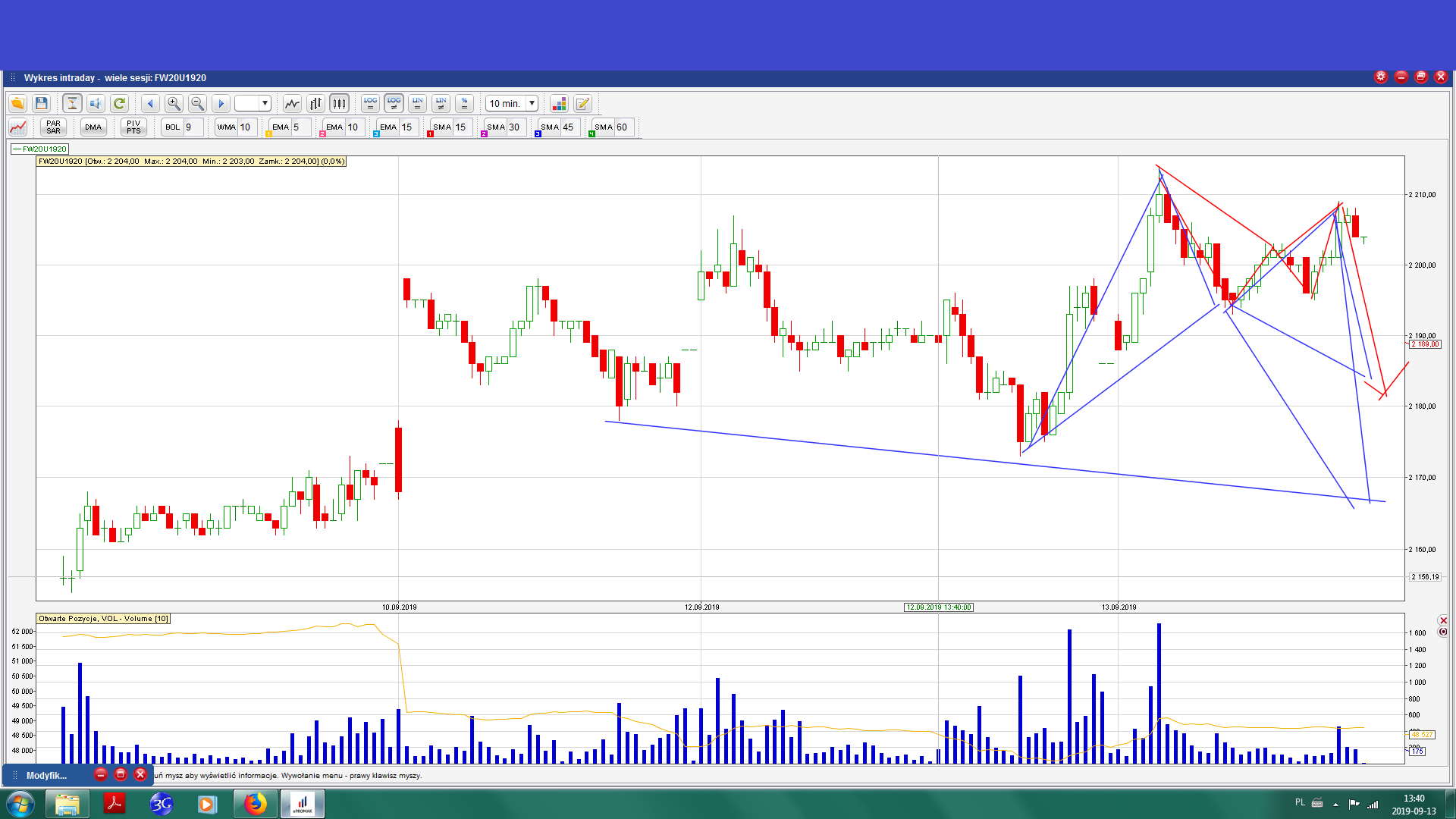Click the green refresh arrow icon

pos(119,103)
